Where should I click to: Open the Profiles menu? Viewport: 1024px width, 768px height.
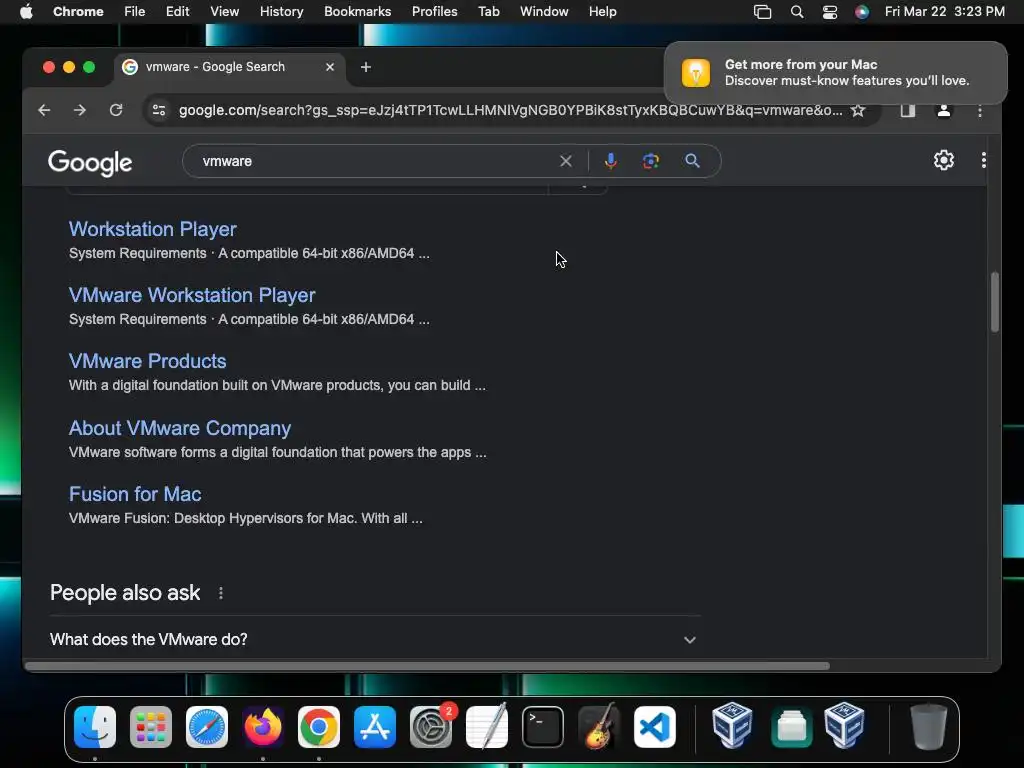coord(434,12)
